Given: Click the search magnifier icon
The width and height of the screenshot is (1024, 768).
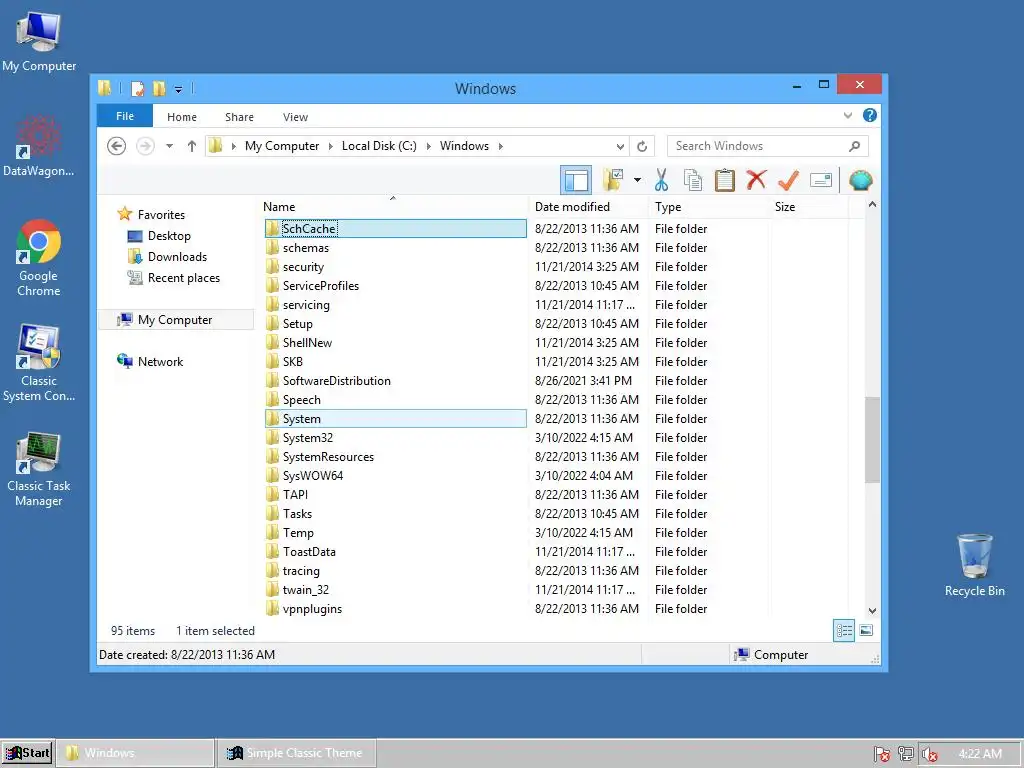Looking at the screenshot, I should (x=855, y=146).
